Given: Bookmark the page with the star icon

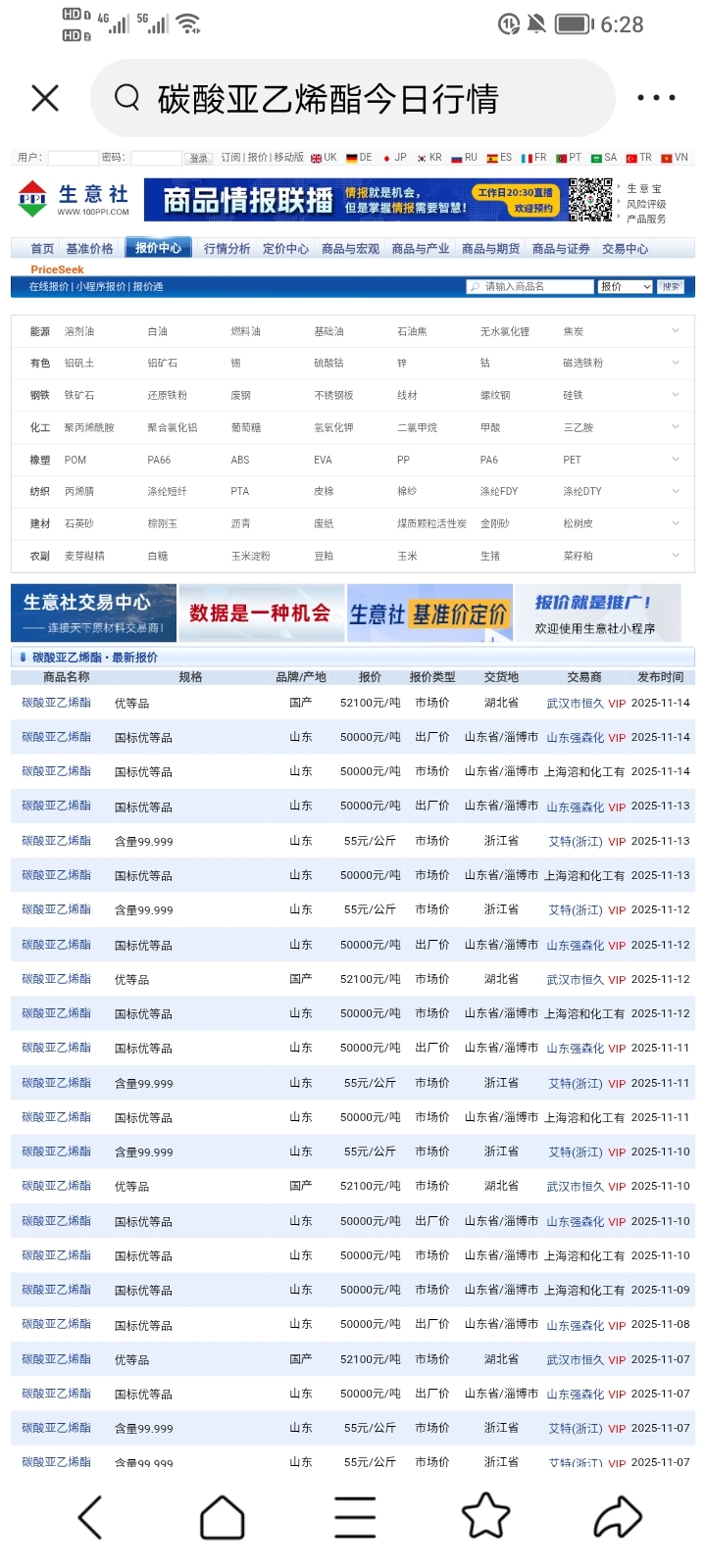Looking at the screenshot, I should coord(486,1516).
